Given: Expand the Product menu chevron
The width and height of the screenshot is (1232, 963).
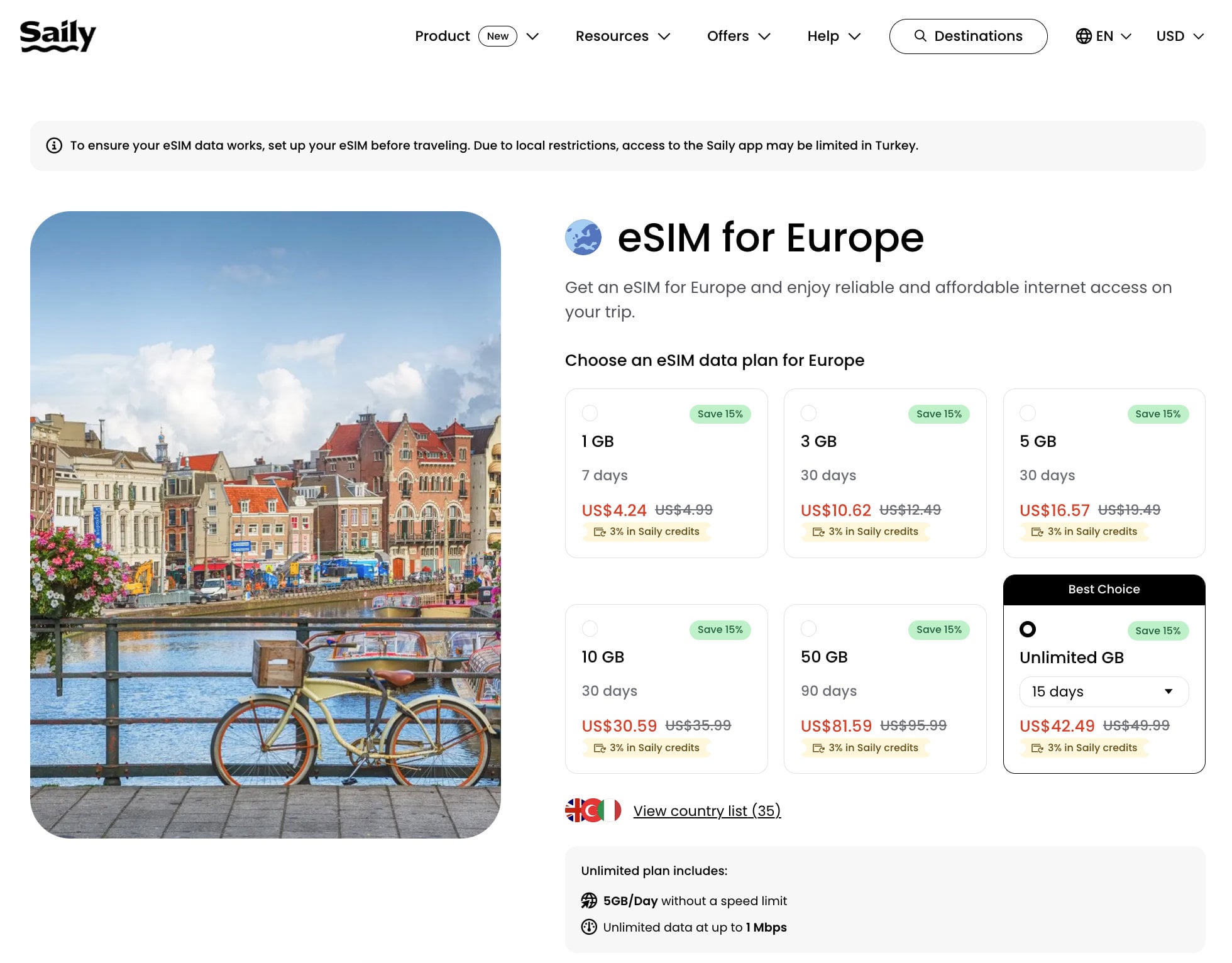Looking at the screenshot, I should point(532,36).
